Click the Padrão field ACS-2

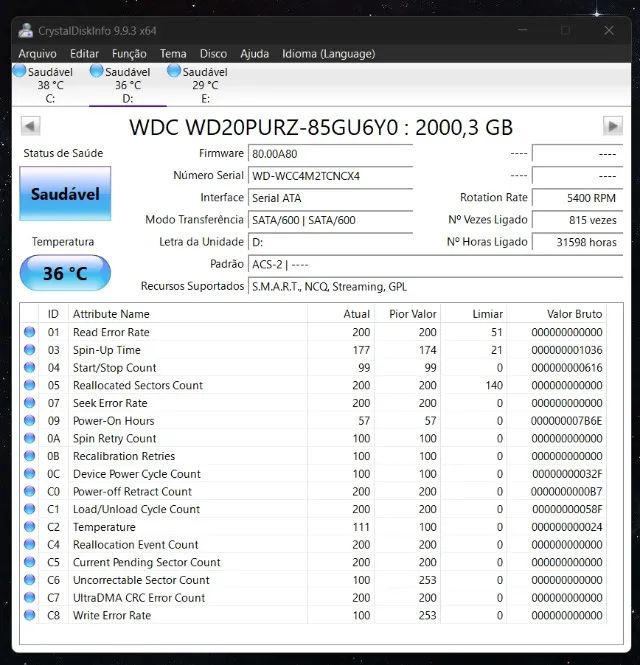pos(436,264)
